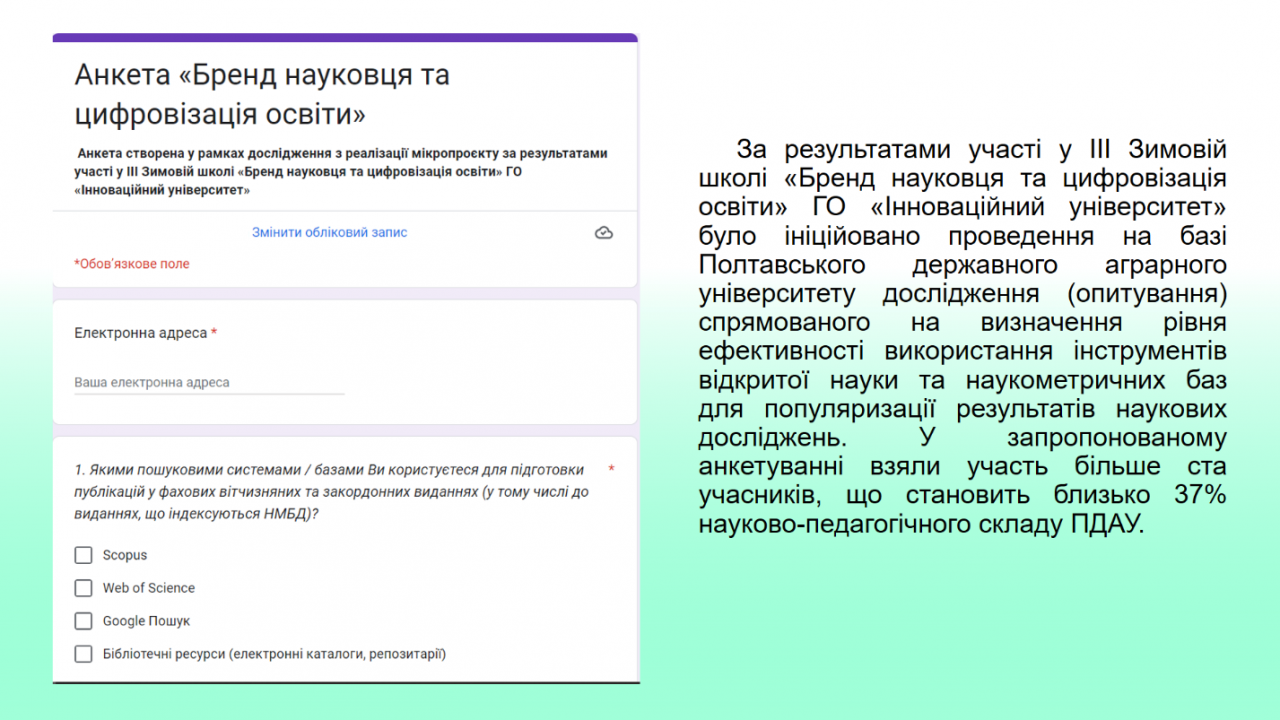Check the Google Пошук checkbox
Viewport: 1280px width, 720px height.
[84, 621]
